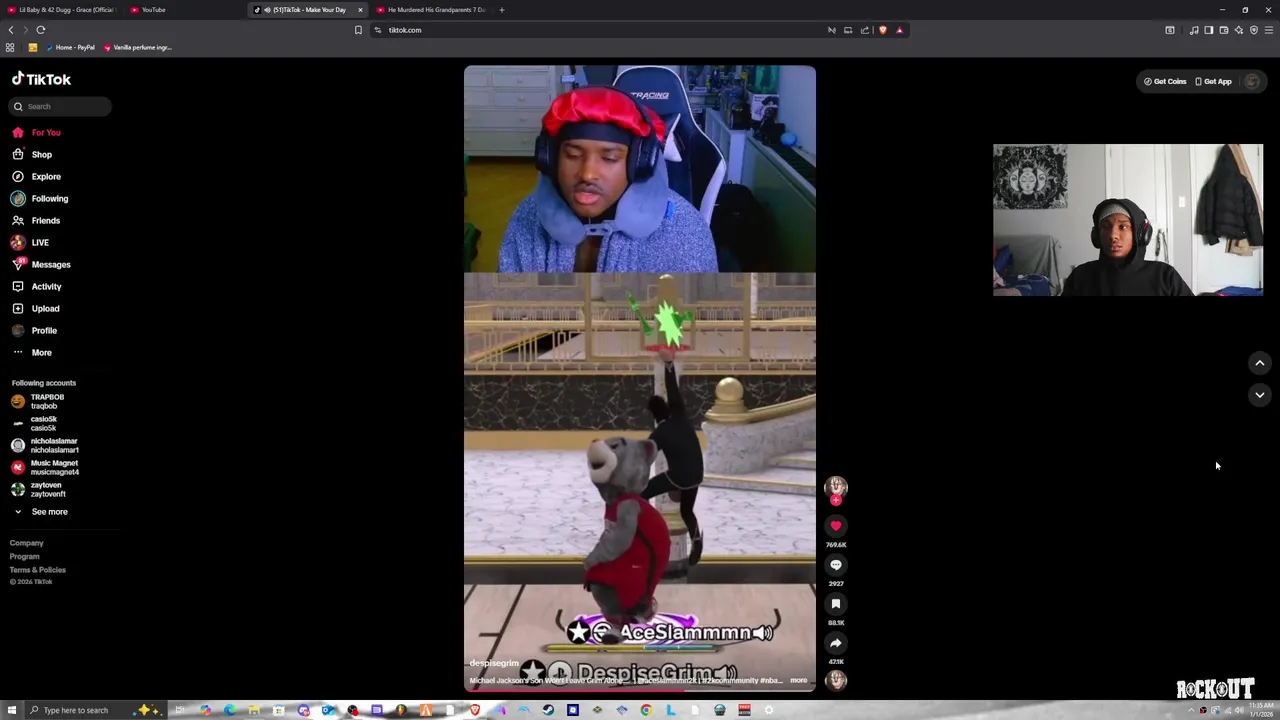This screenshot has width=1280, height=720.
Task: Open the Vanilla perfume bookmark
Action: click(137, 47)
